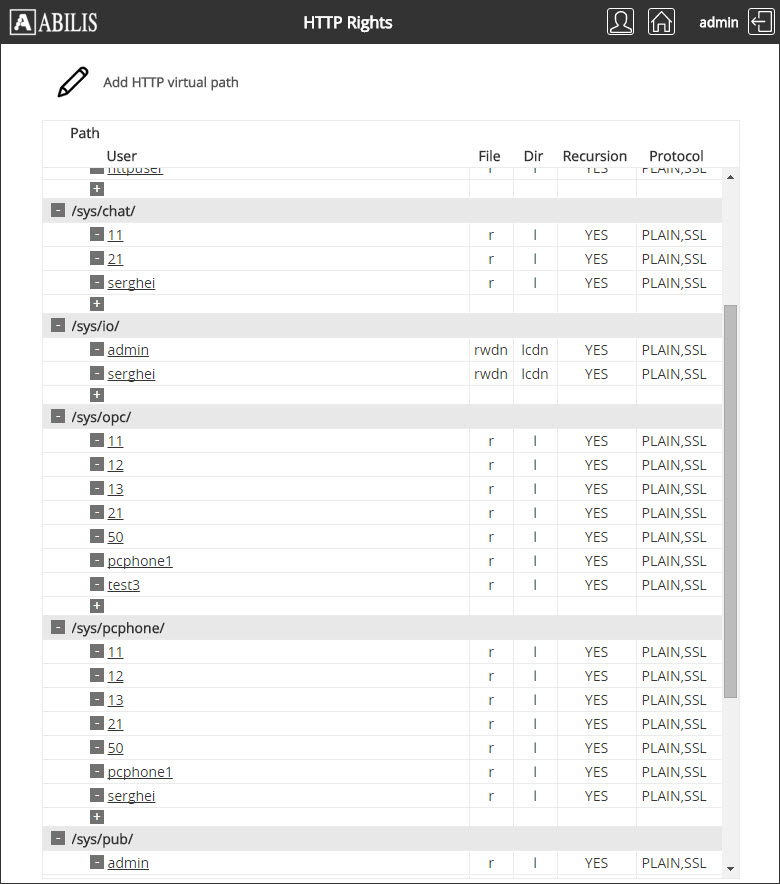
Task: Remove user admin under /sys/io/ with minus icon
Action: click(97, 350)
